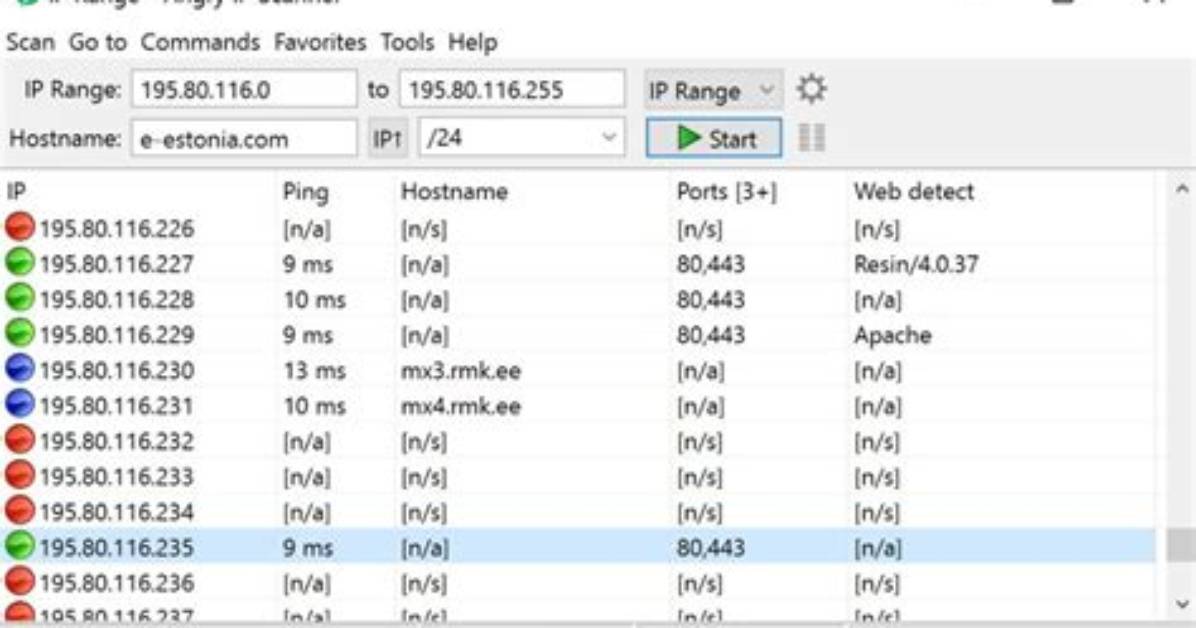This screenshot has width=1196, height=628.
Task: Open the Commands menu
Action: point(200,42)
